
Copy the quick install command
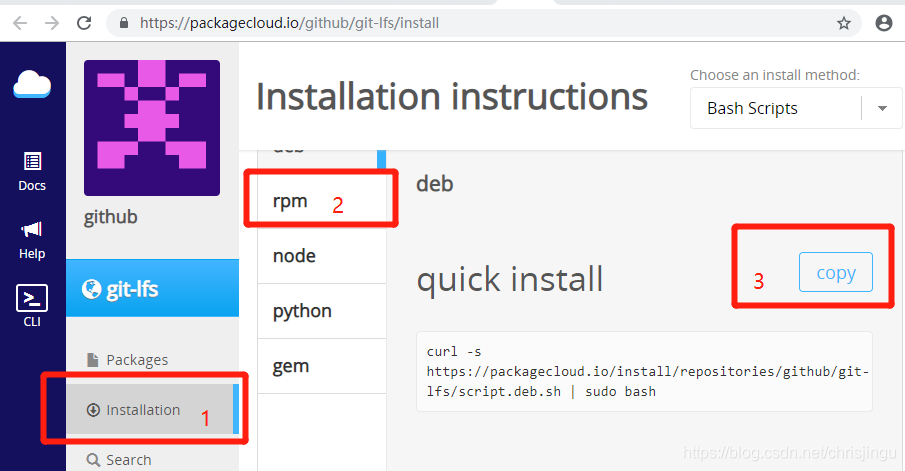click(x=836, y=272)
